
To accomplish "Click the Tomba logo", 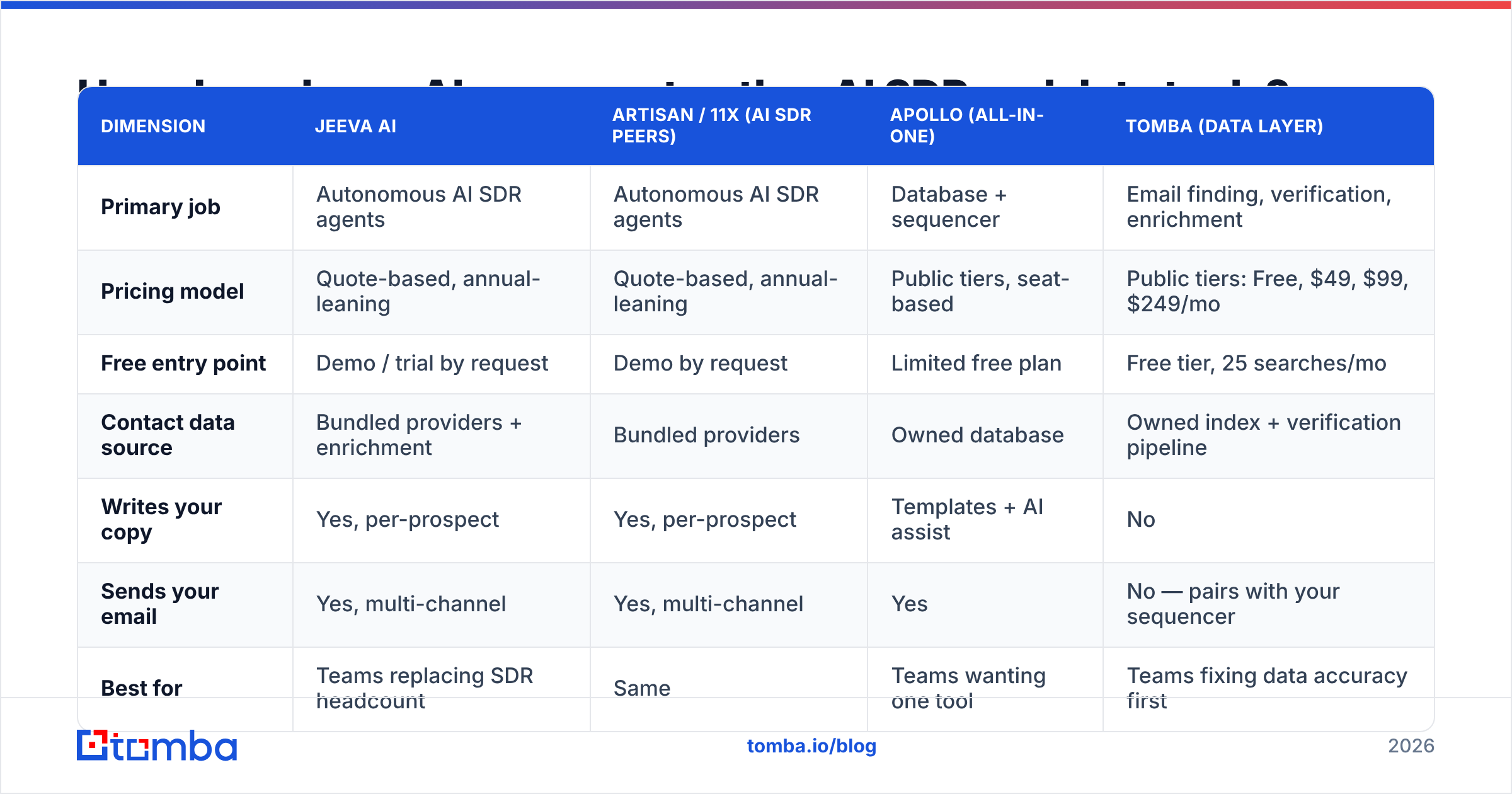I will click(157, 745).
